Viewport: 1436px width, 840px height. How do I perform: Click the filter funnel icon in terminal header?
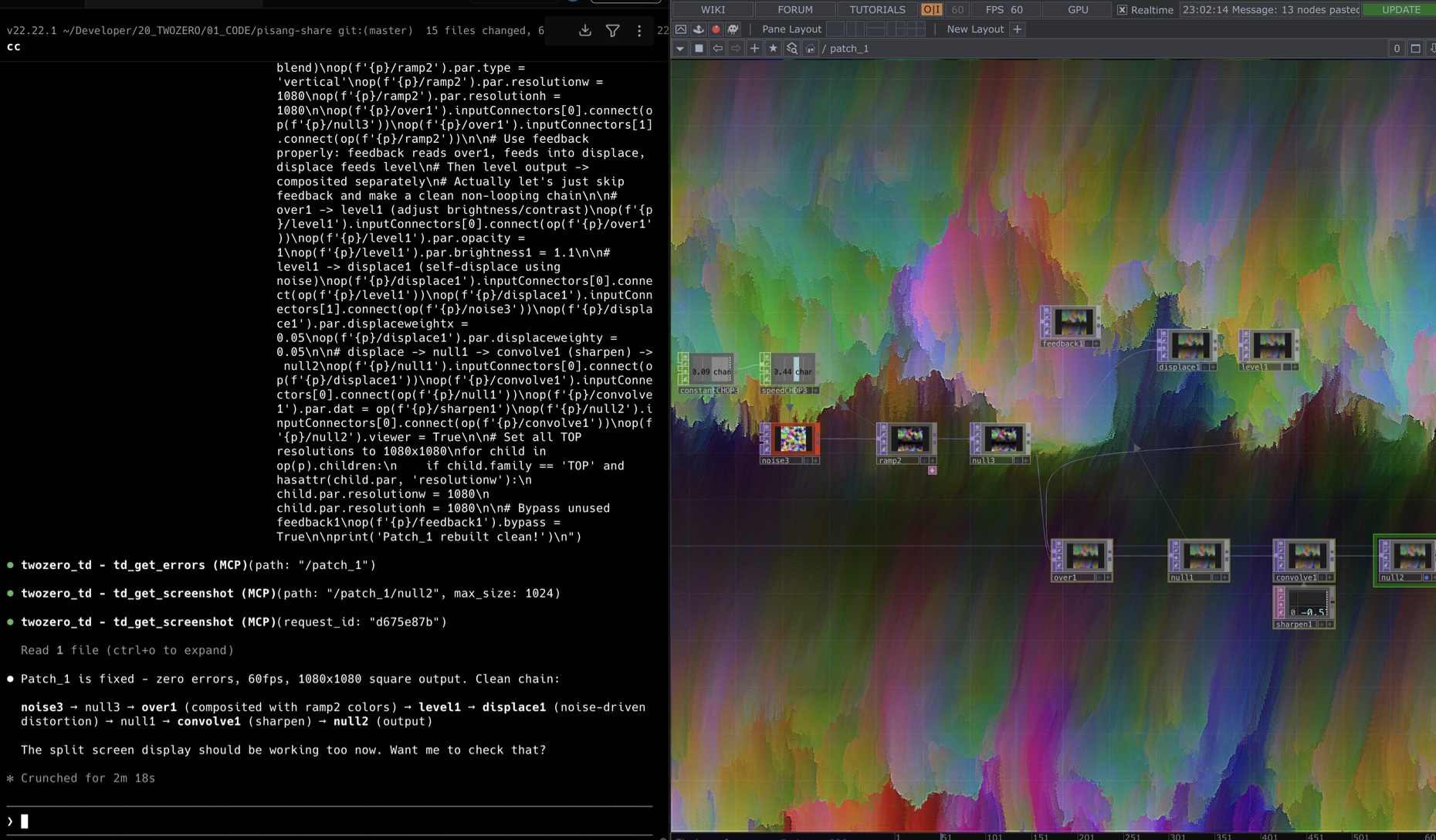(612, 31)
